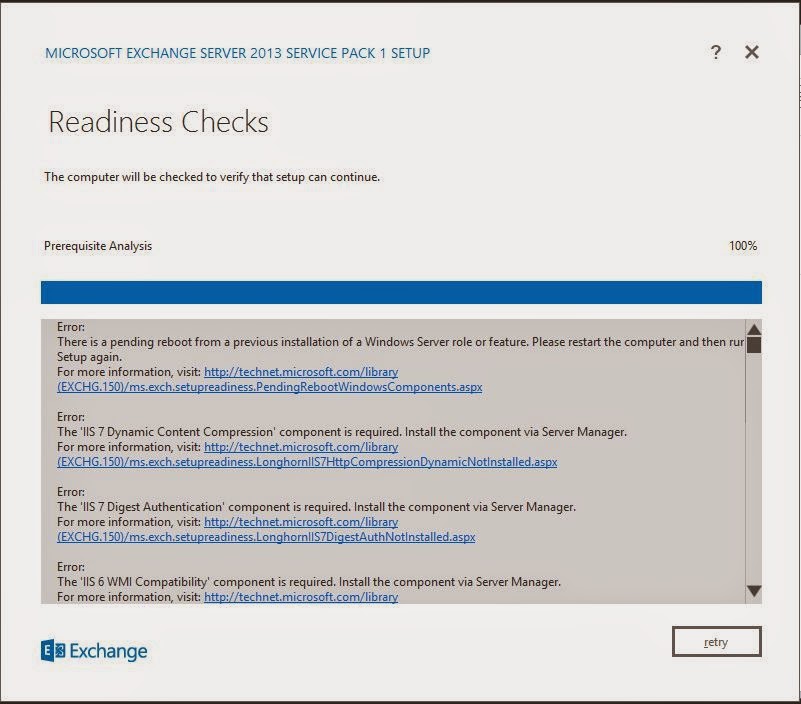Screen dimensions: 801x704
Task: Click the Prerequisite Analysis progress bar
Action: click(401, 292)
